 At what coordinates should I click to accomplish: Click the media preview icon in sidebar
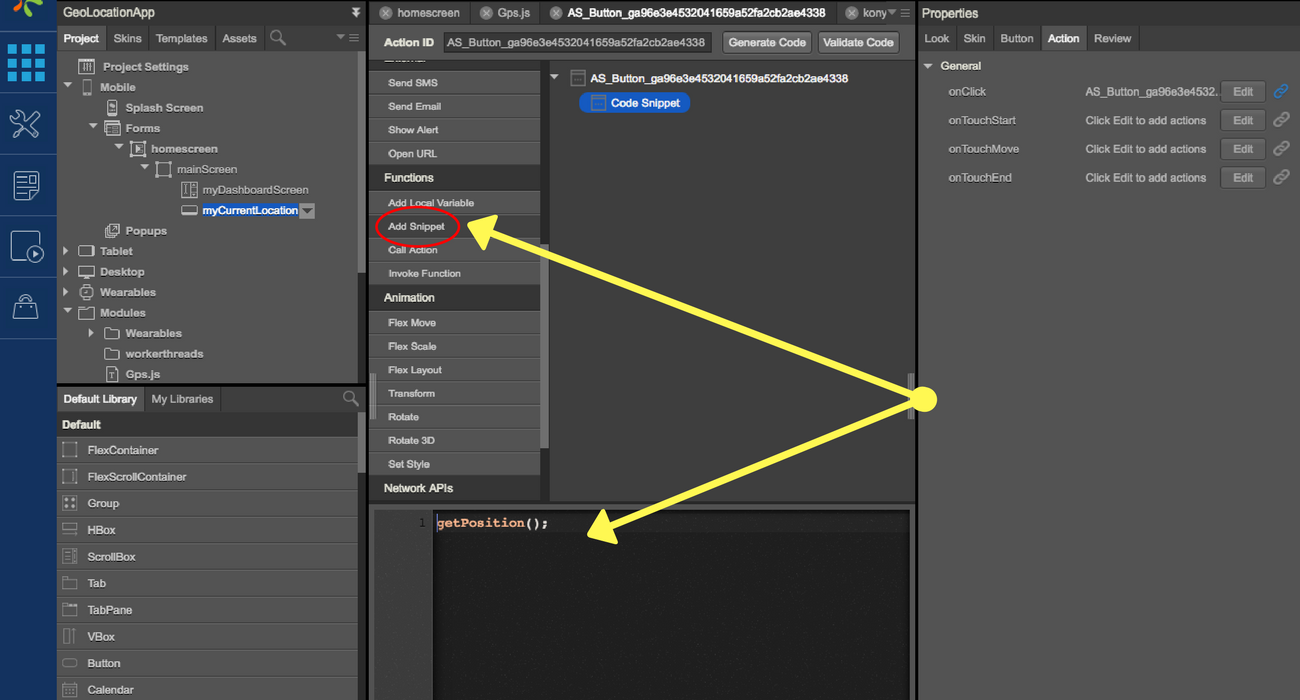pyautogui.click(x=27, y=246)
